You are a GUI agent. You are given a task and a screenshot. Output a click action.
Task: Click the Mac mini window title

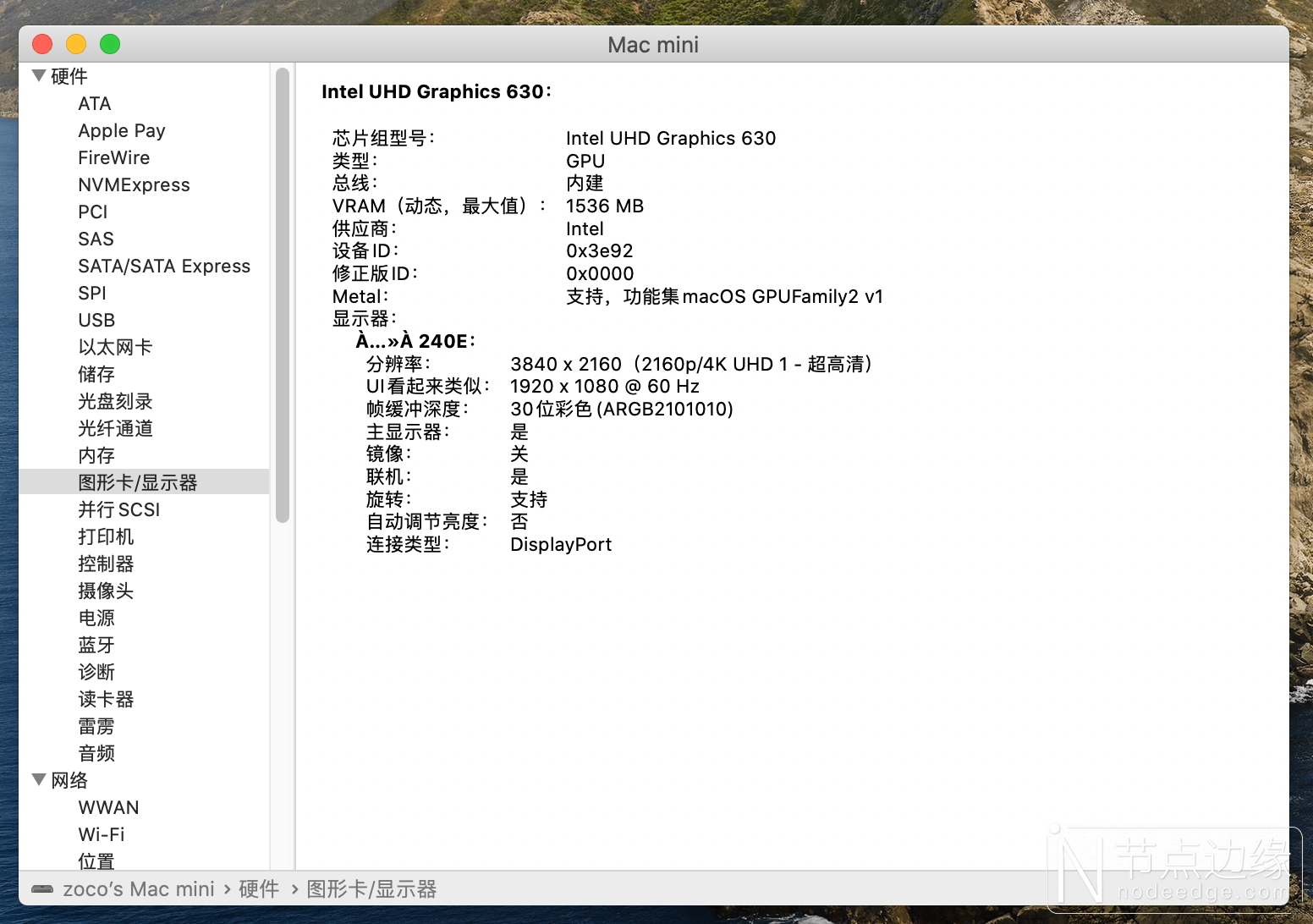653,45
